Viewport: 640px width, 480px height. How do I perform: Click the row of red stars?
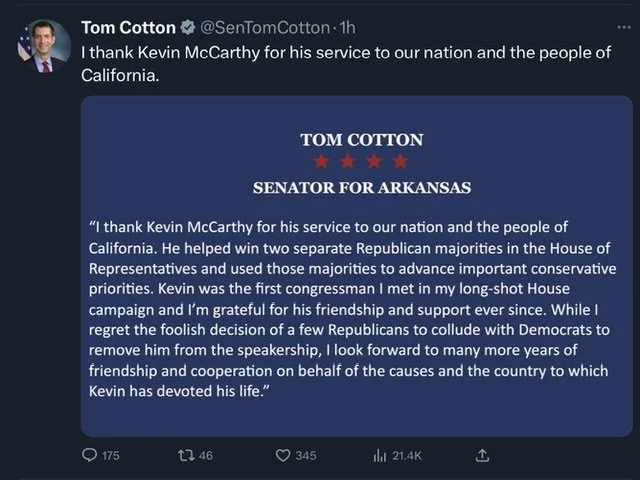pyautogui.click(x=361, y=162)
